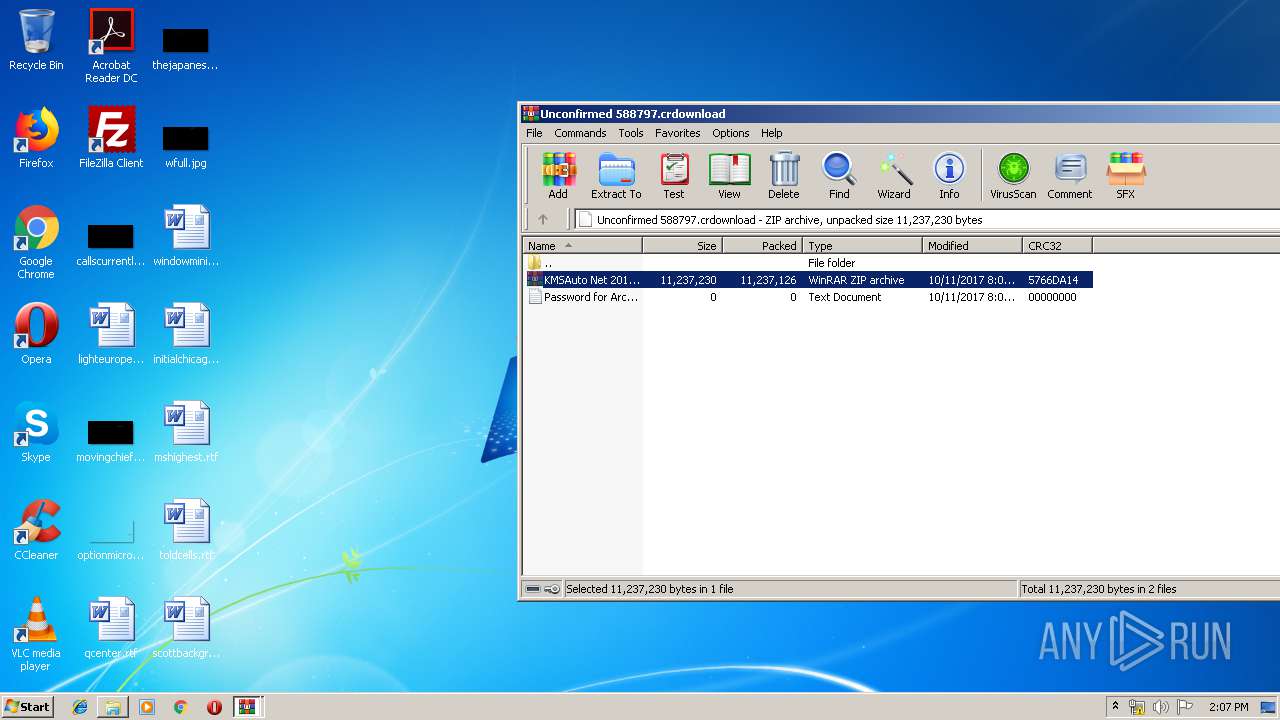Select the qcenter.rtf document icon
1280x720 pixels.
[x=111, y=628]
